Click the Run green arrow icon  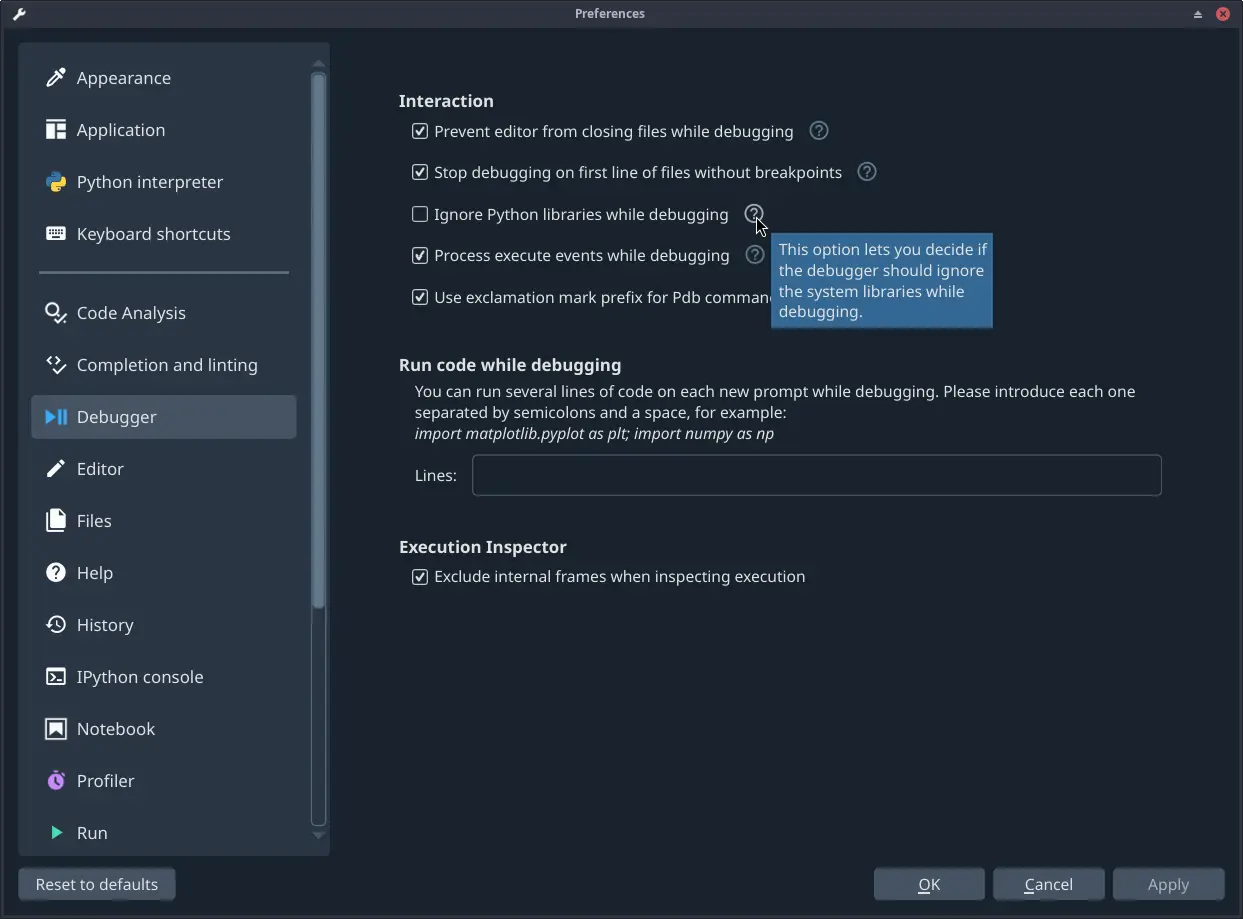[56, 832]
